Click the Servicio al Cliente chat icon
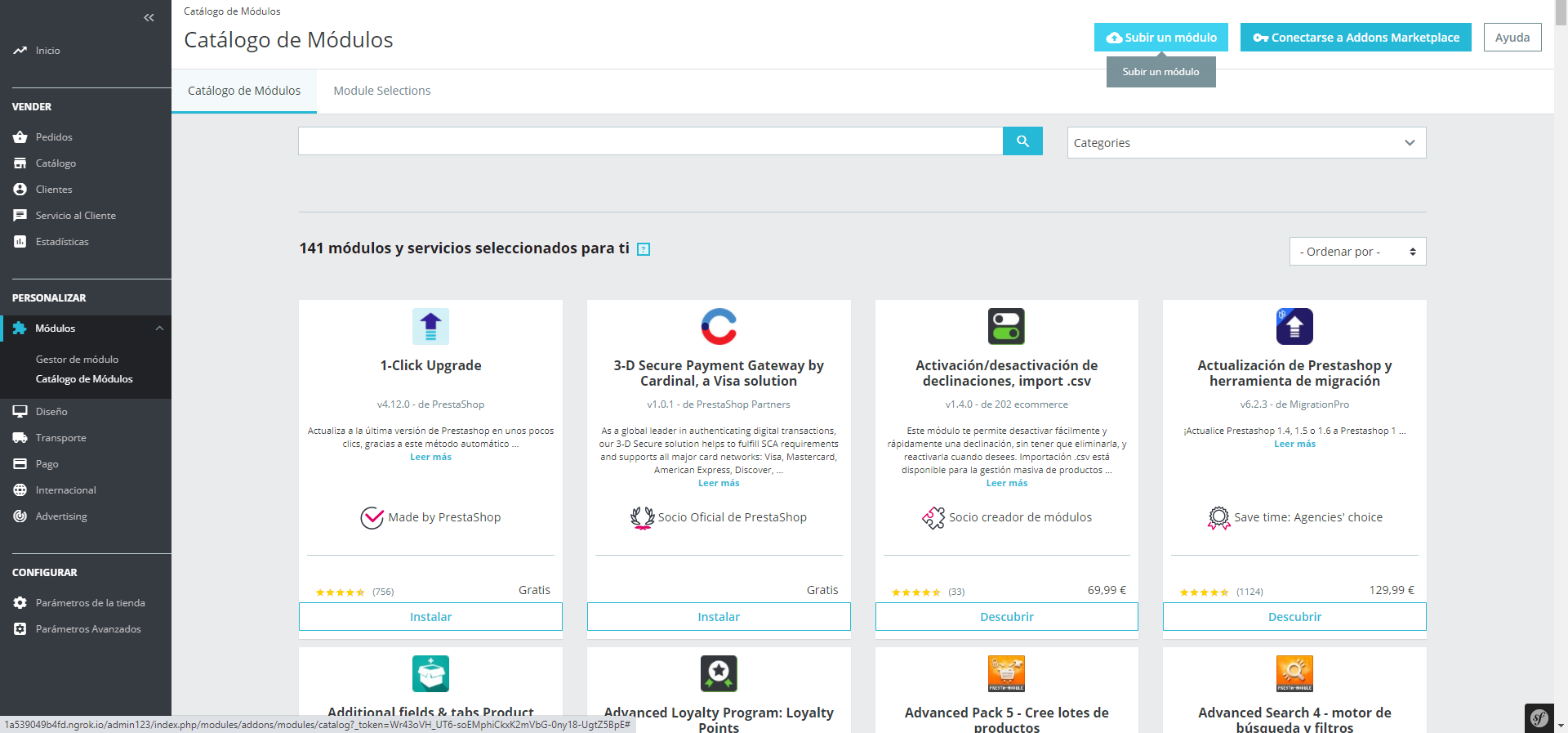Screen dimensions: 1568x733 pos(20,216)
